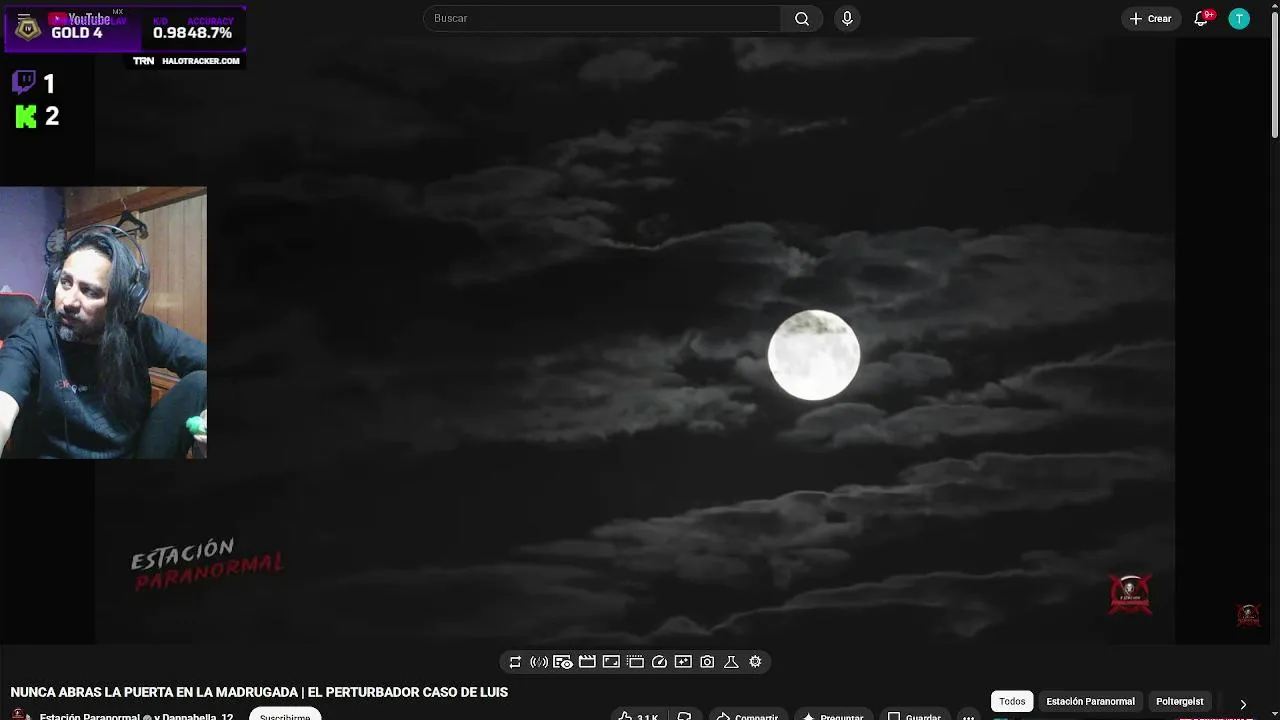Image resolution: width=1280 pixels, height=720 pixels.
Task: Select the Todos filter chip
Action: tap(1012, 701)
